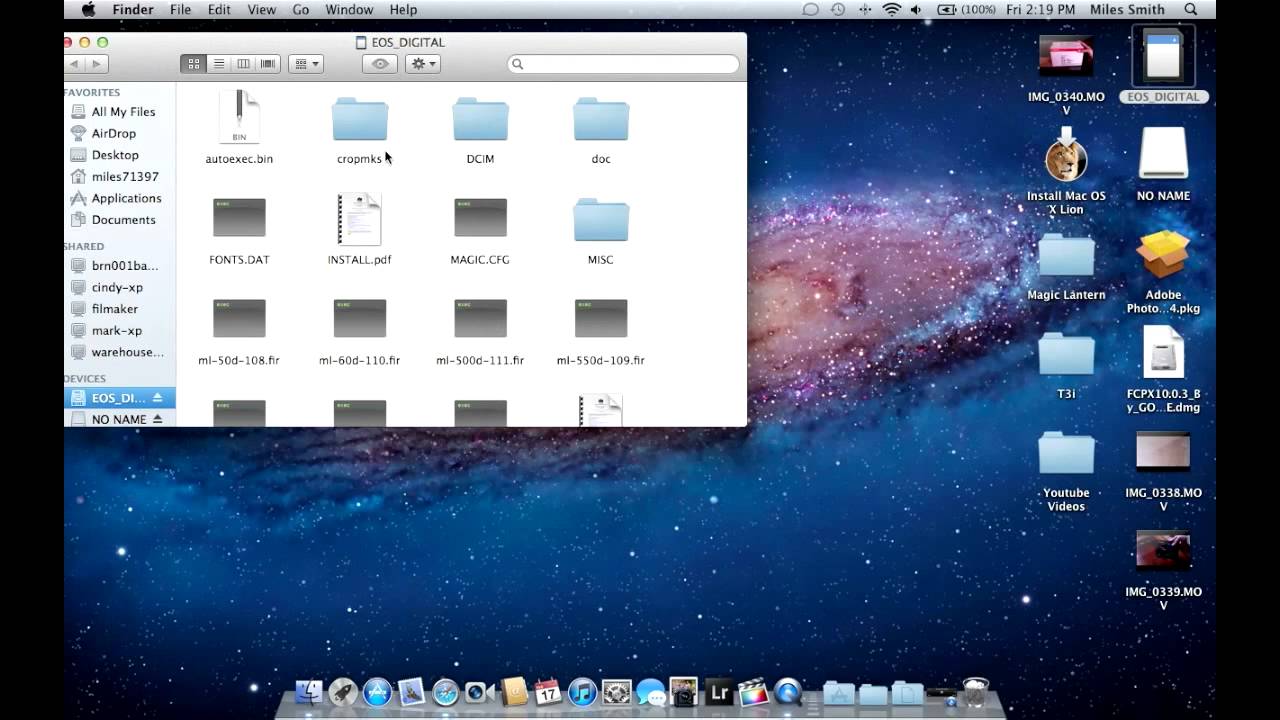
Task: Open the Address Book dock icon
Action: click(x=514, y=692)
